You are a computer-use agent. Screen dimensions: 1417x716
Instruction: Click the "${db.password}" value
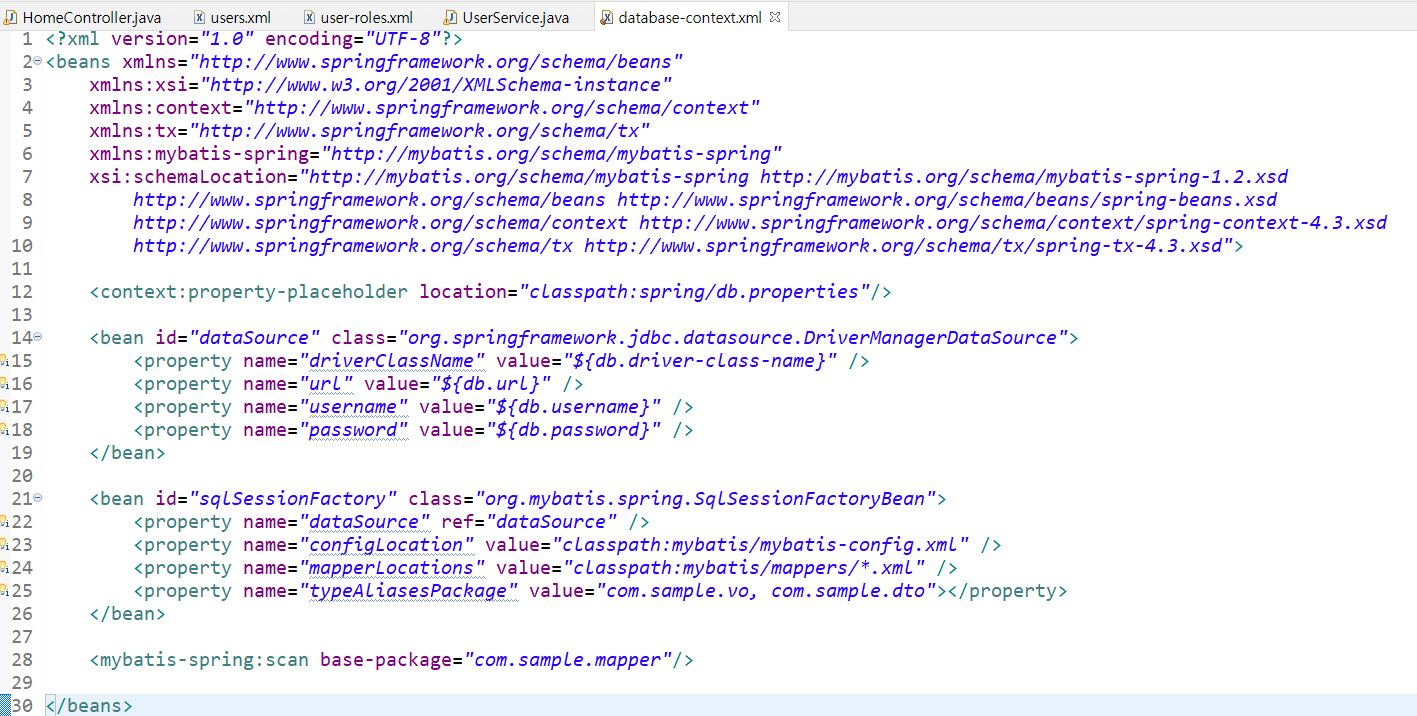[x=576, y=430]
